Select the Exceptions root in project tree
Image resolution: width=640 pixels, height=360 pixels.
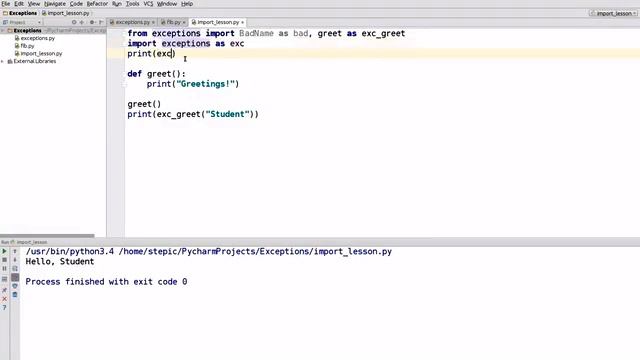(x=27, y=31)
